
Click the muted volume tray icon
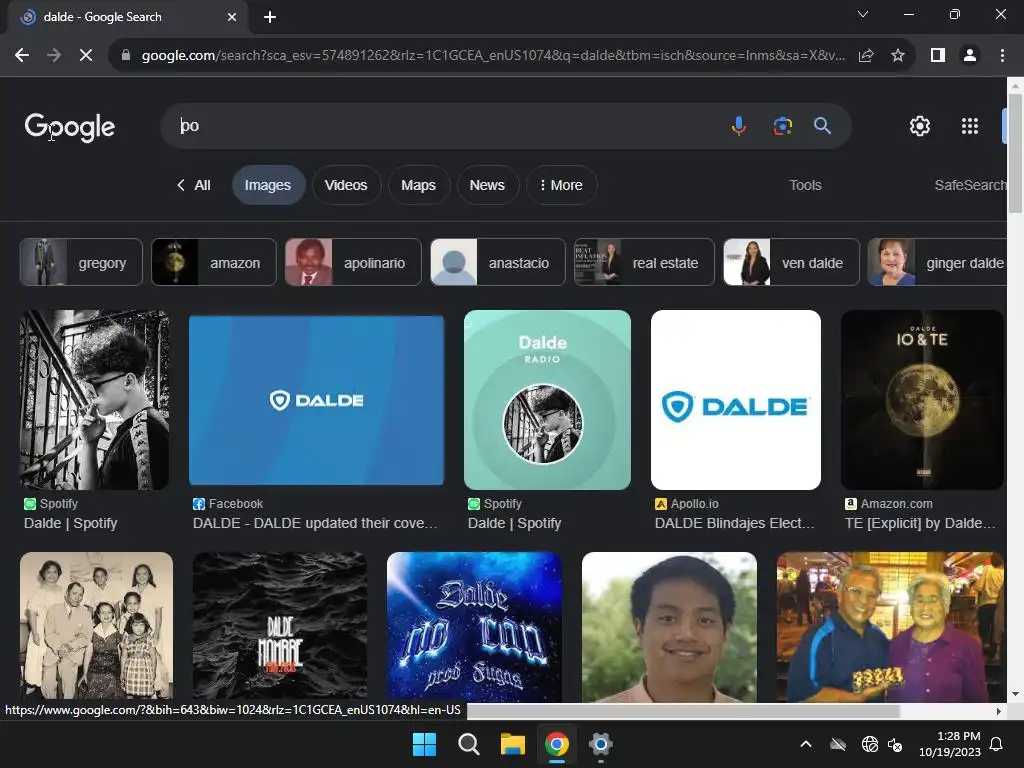tap(895, 744)
